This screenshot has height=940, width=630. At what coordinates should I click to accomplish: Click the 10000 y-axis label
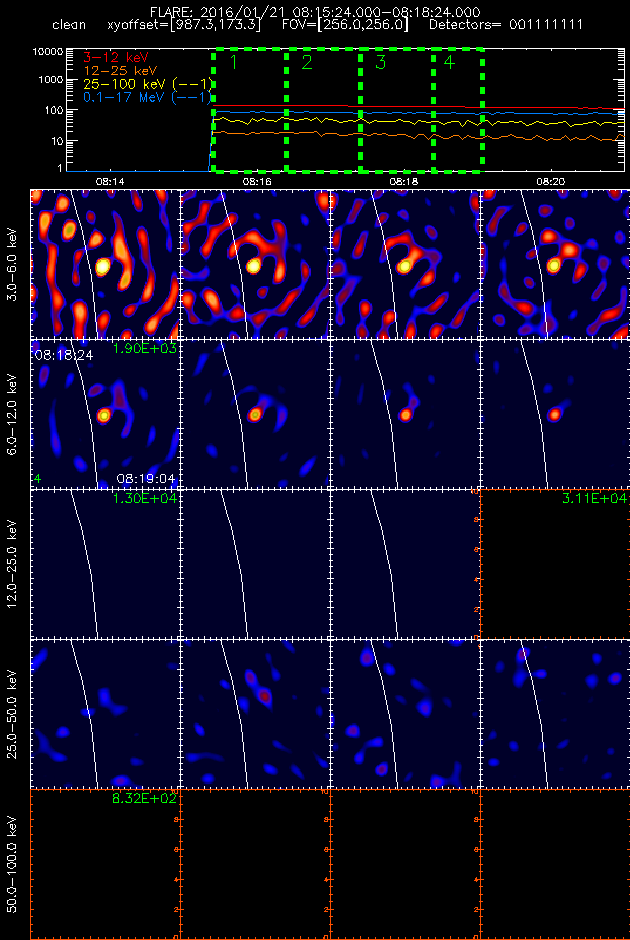[48, 52]
